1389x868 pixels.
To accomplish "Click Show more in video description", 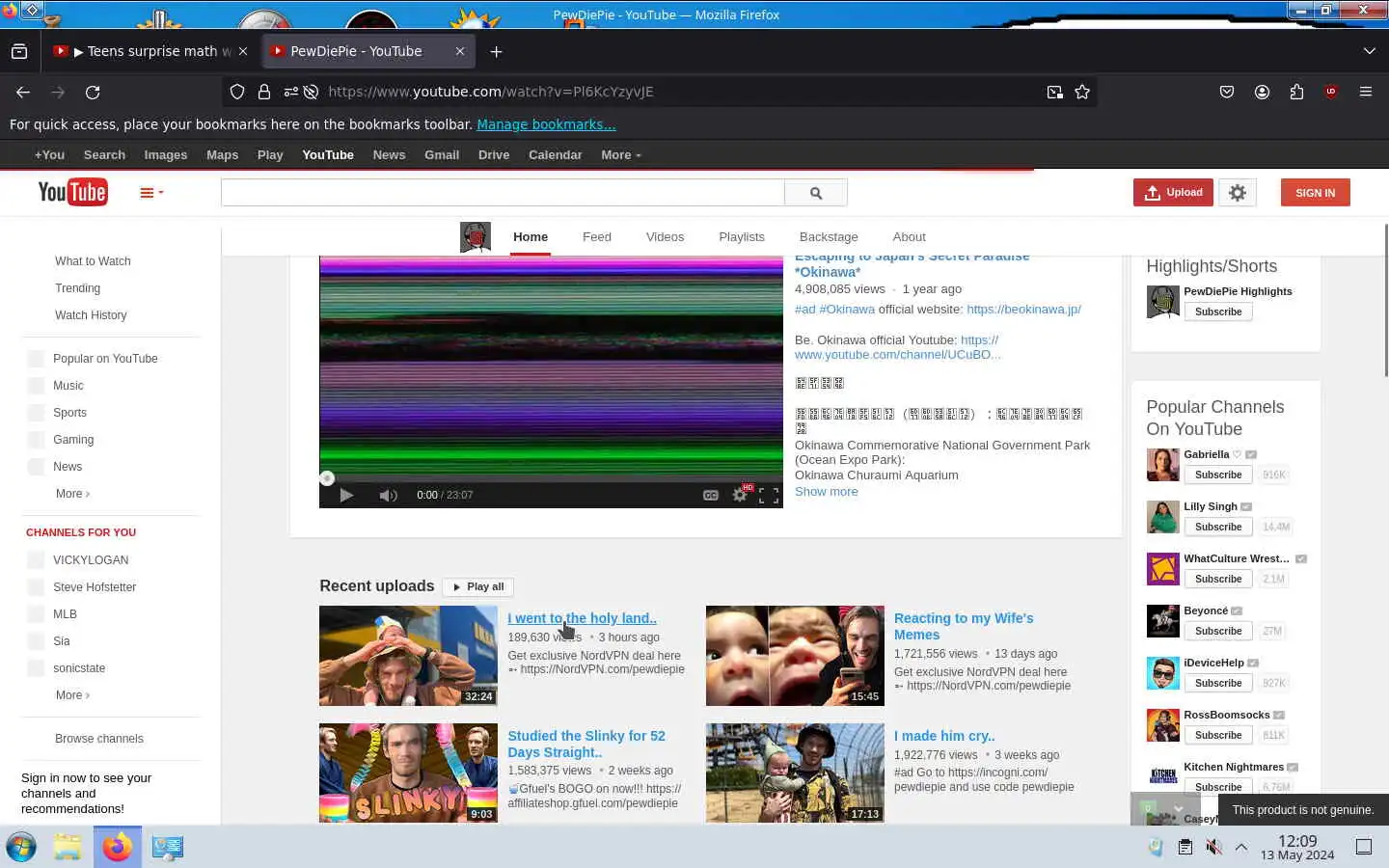I will [826, 492].
